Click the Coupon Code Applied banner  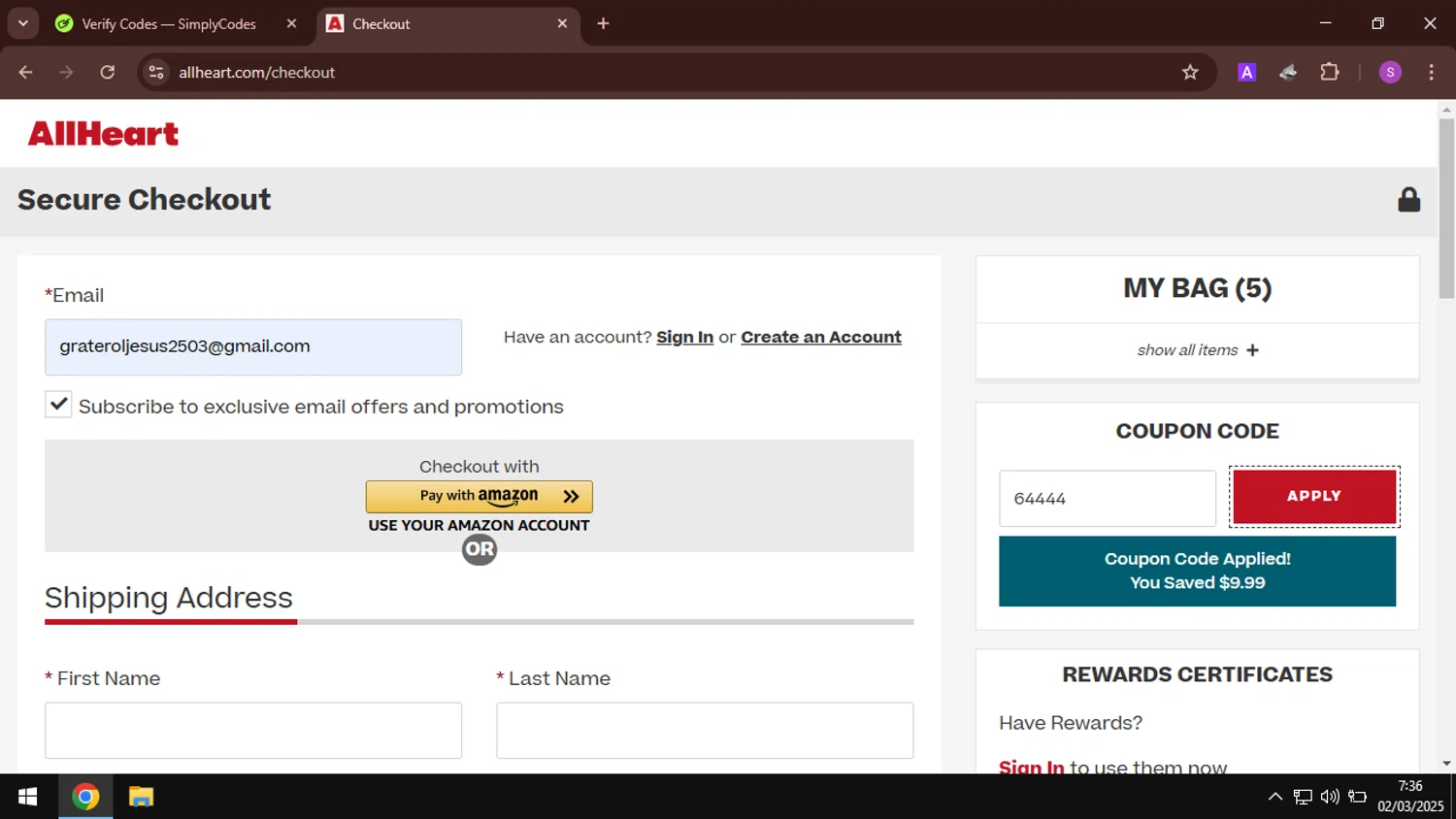(x=1198, y=571)
